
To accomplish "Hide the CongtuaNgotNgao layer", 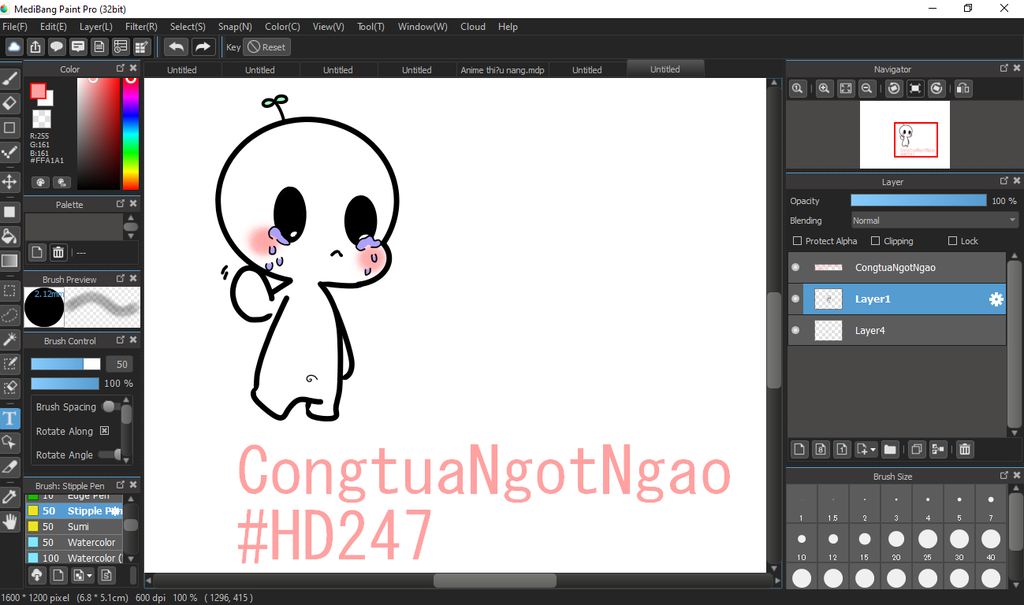I will pyautogui.click(x=795, y=267).
